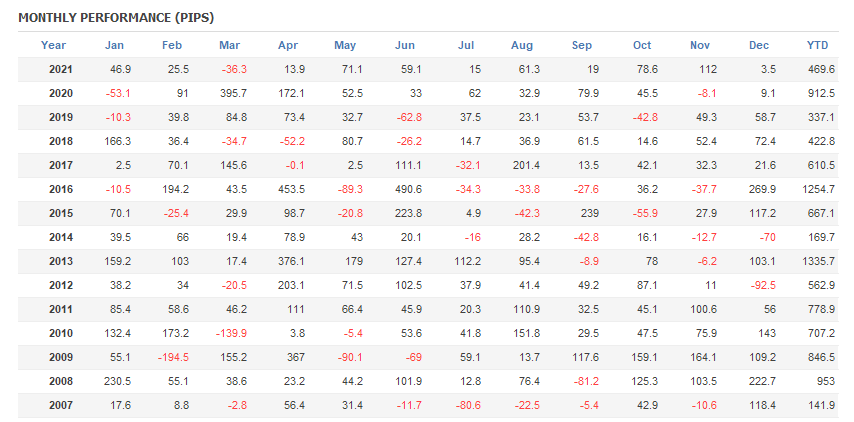Click the Monthly Performance (Pips) heading
This screenshot has width=854, height=422.
tap(116, 17)
